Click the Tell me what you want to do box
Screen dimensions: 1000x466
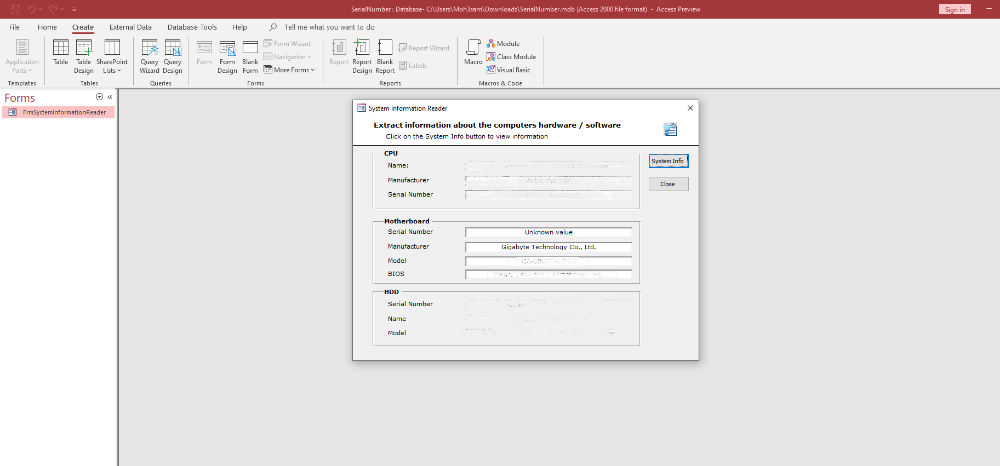coord(329,27)
